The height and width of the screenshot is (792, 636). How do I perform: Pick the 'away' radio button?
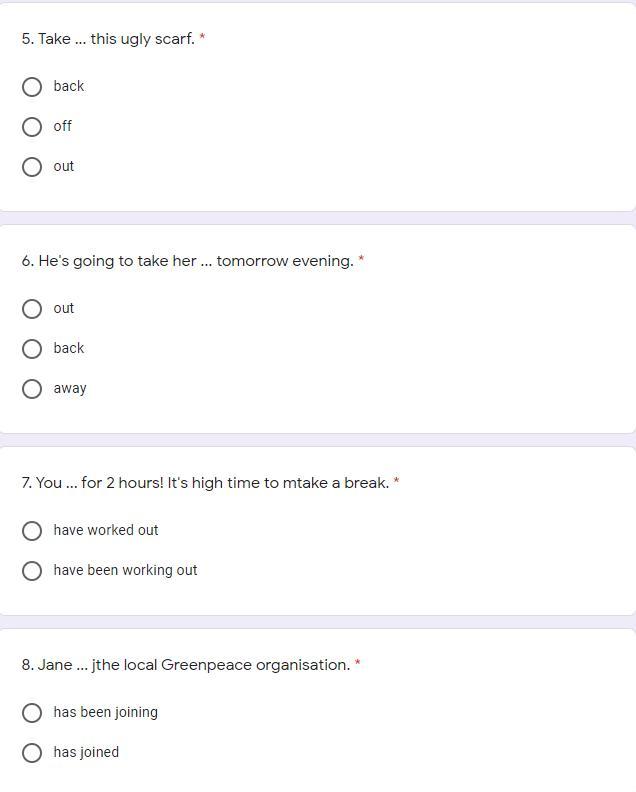(x=32, y=389)
